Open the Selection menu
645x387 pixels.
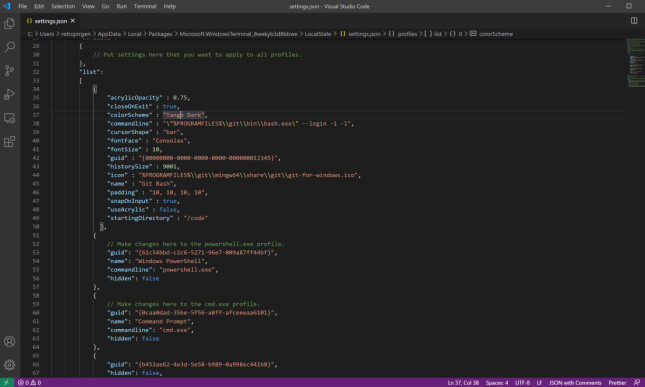click(63, 6)
